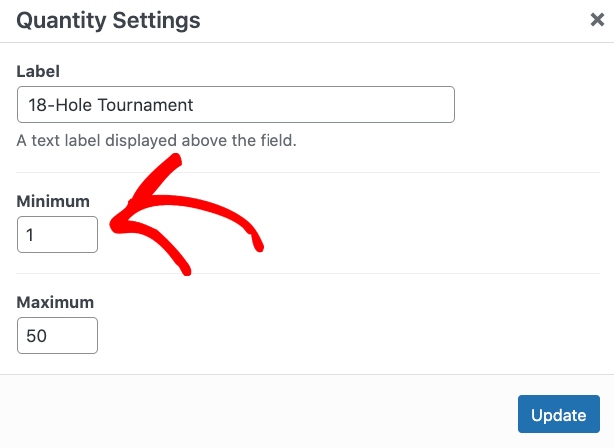The image size is (614, 448).
Task: Click the bold Label caption text
Action: tap(39, 72)
